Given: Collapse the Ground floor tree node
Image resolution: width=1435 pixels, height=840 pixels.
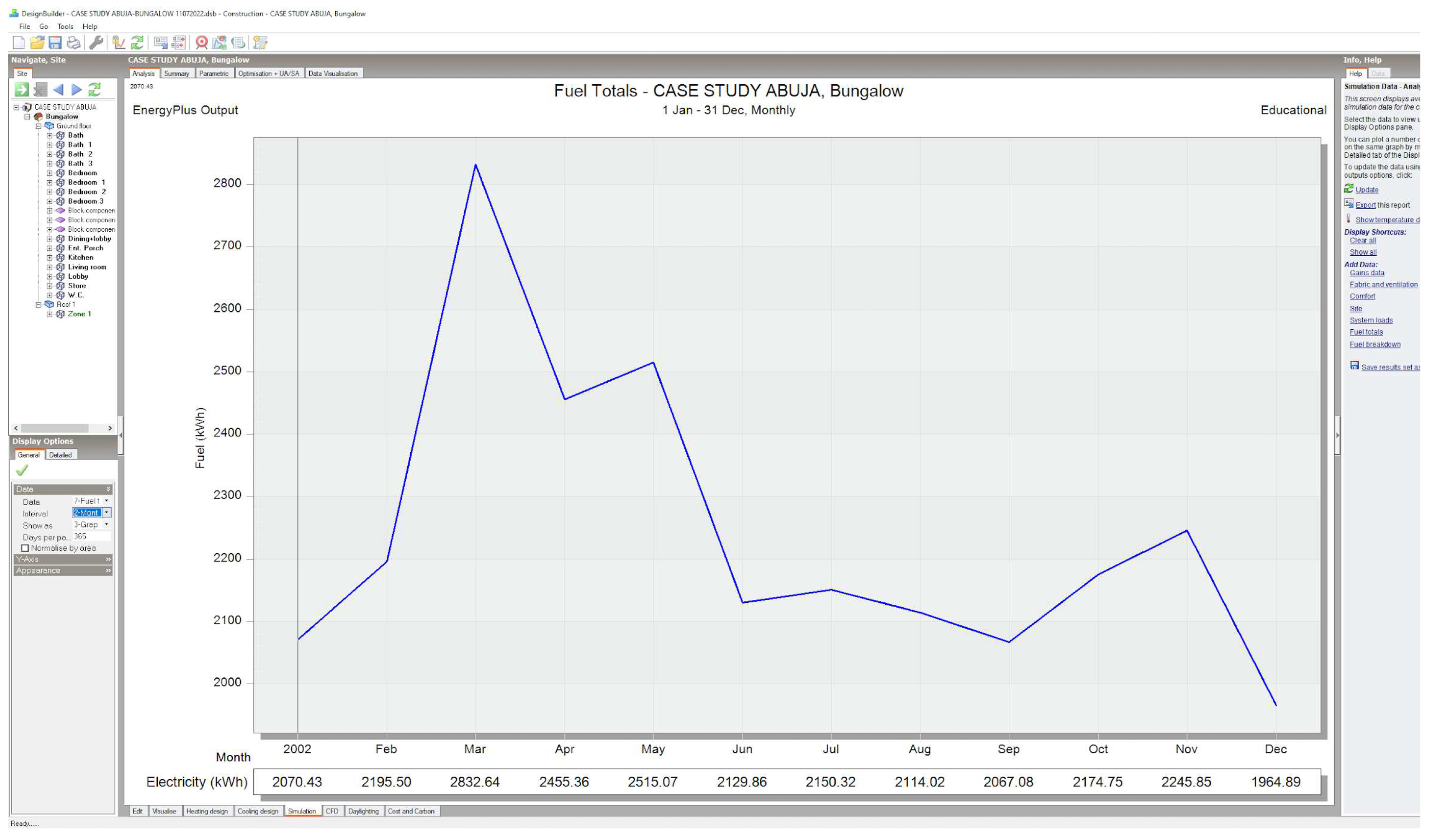Looking at the screenshot, I should tap(38, 126).
